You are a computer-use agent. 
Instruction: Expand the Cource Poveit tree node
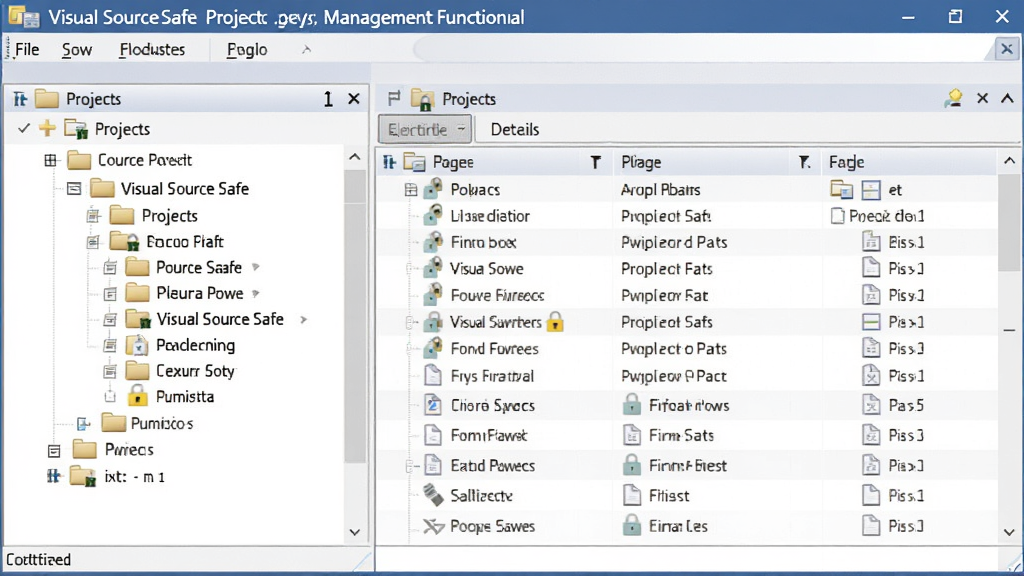pyautogui.click(x=50, y=160)
